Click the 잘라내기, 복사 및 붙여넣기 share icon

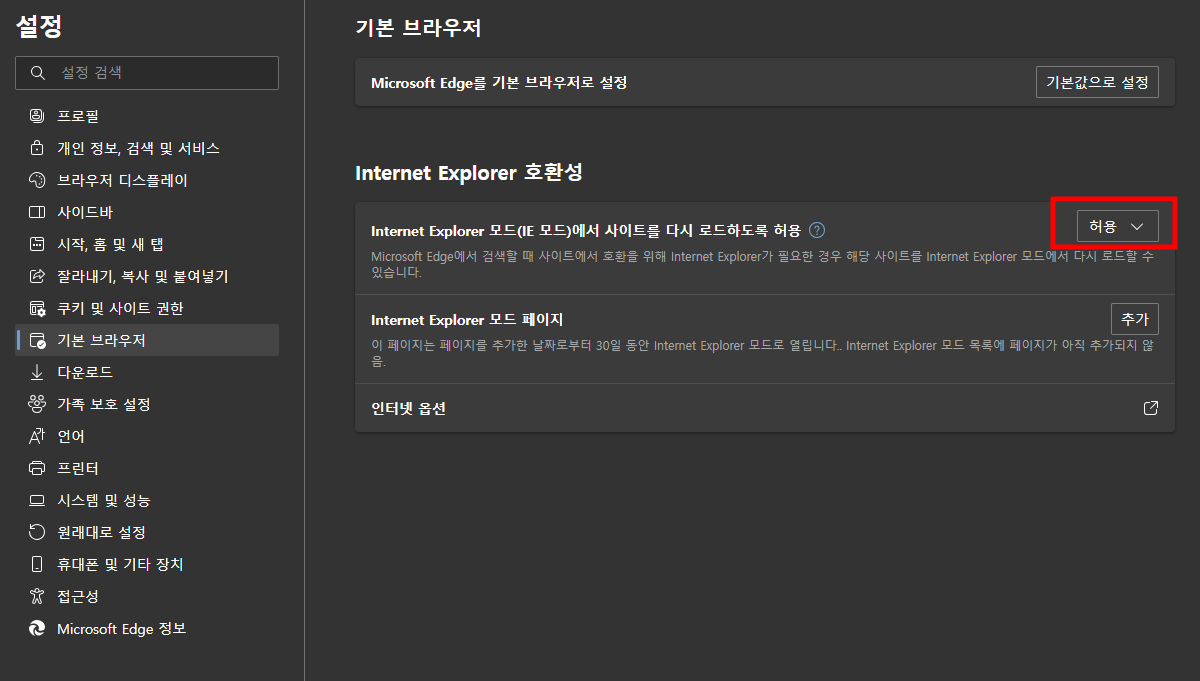coord(37,276)
